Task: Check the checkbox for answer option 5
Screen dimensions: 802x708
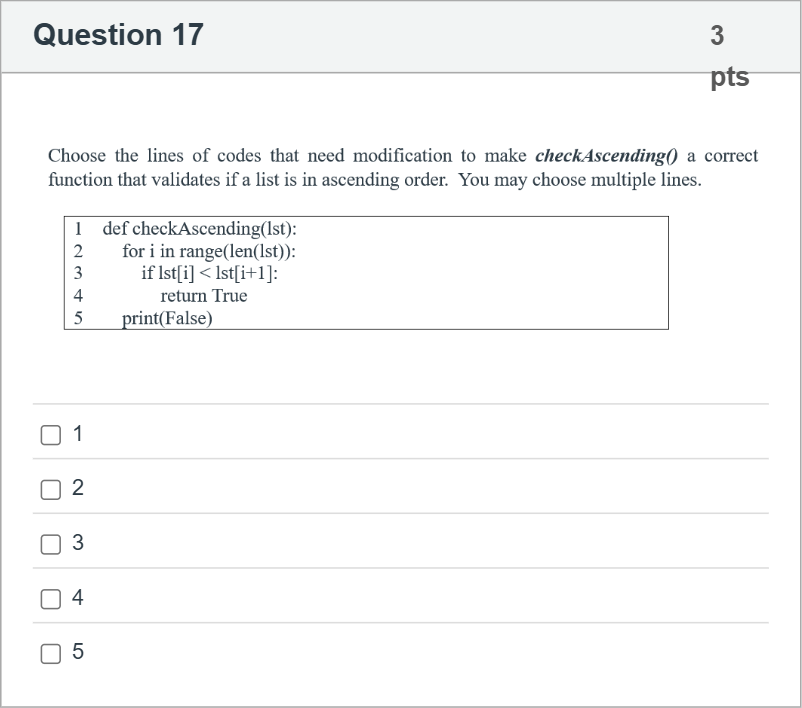Action: click(51, 652)
